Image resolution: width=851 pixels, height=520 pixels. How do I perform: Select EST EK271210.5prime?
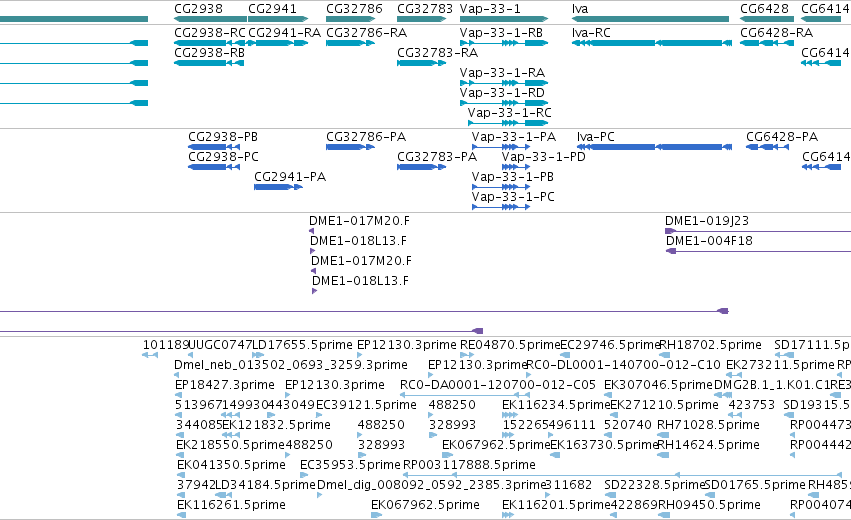[x=664, y=405]
